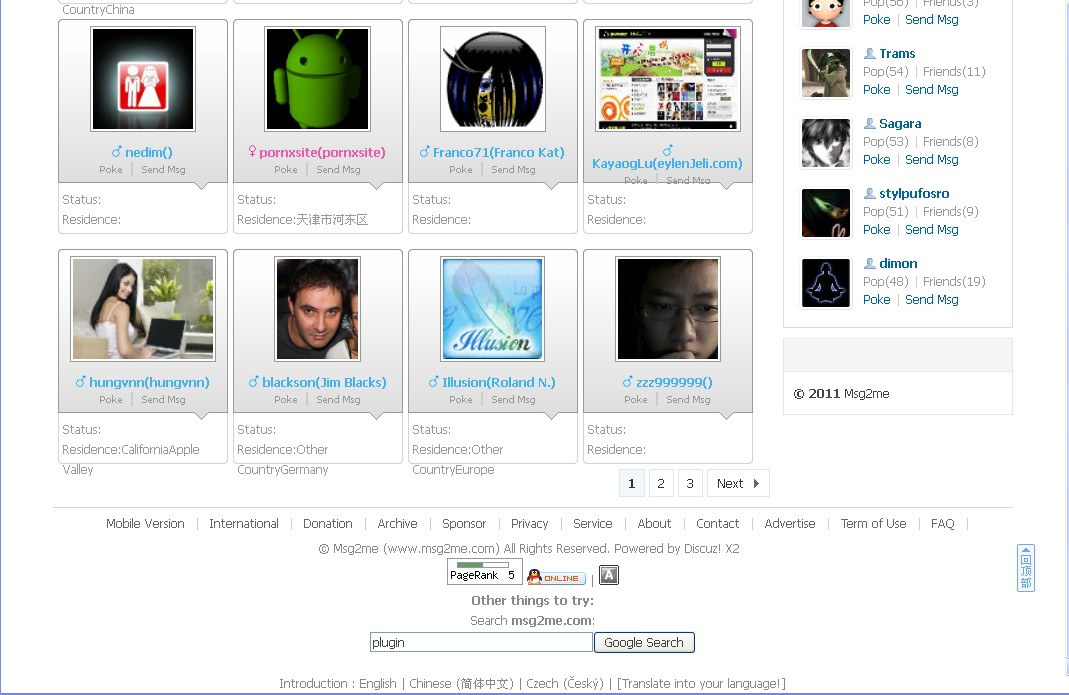This screenshot has width=1069, height=695.
Task: View Franco71's black hair avatar
Action: pyautogui.click(x=493, y=79)
